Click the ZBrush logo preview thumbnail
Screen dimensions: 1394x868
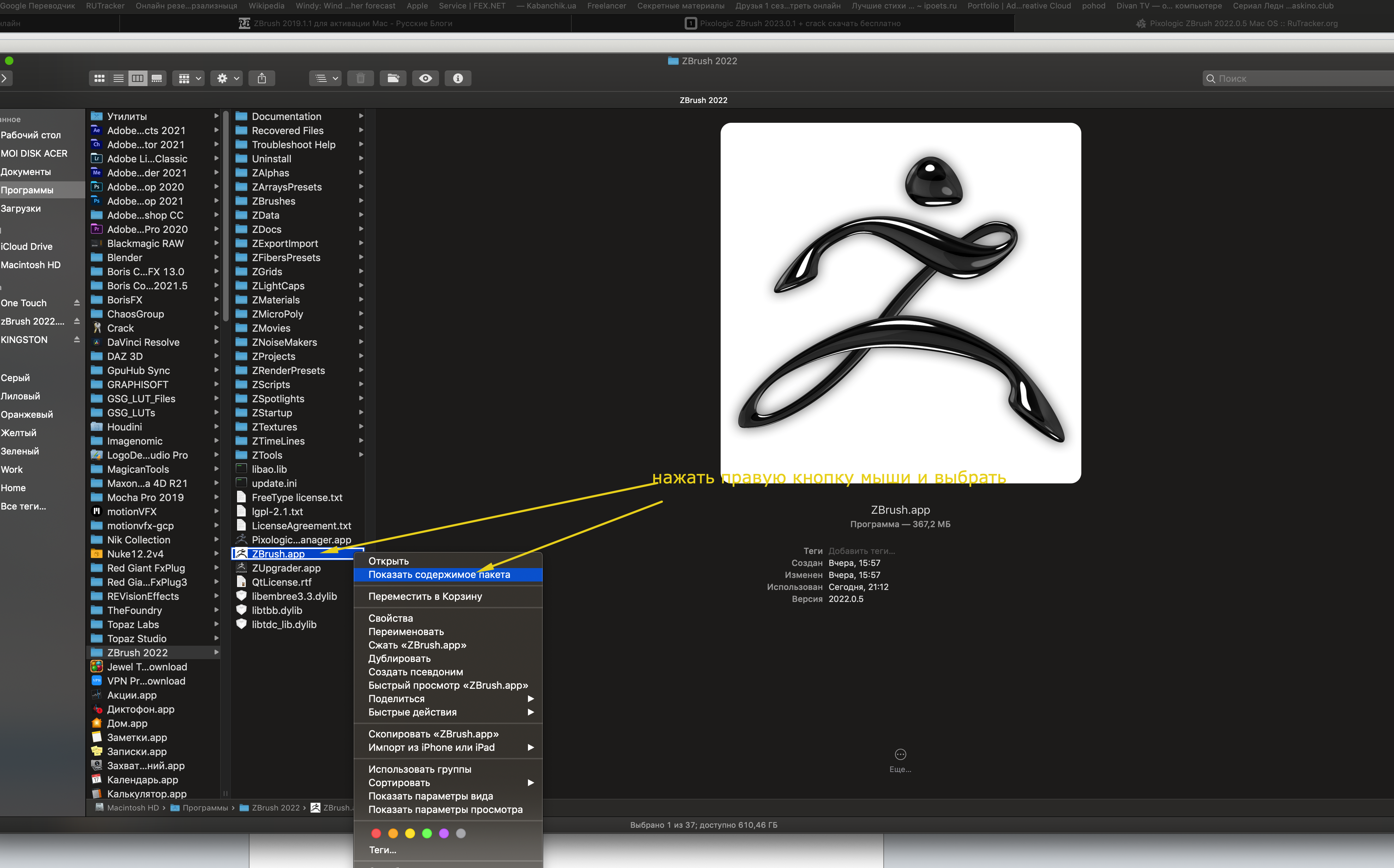[900, 302]
